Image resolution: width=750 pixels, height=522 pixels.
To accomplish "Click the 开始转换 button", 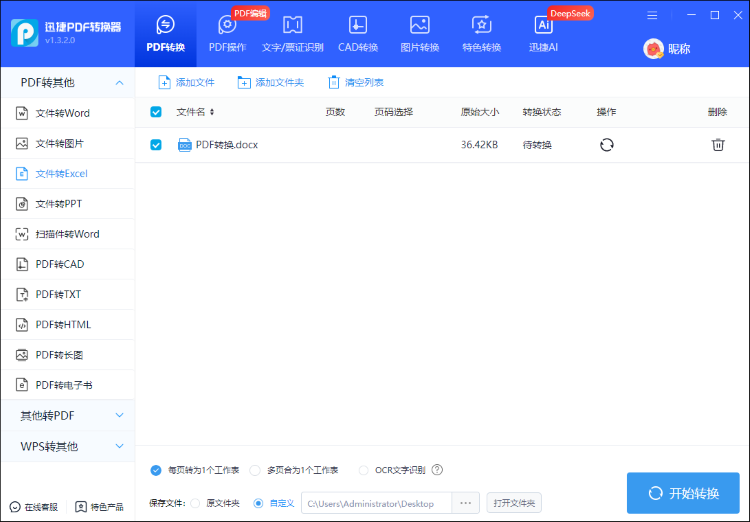I will (x=683, y=493).
